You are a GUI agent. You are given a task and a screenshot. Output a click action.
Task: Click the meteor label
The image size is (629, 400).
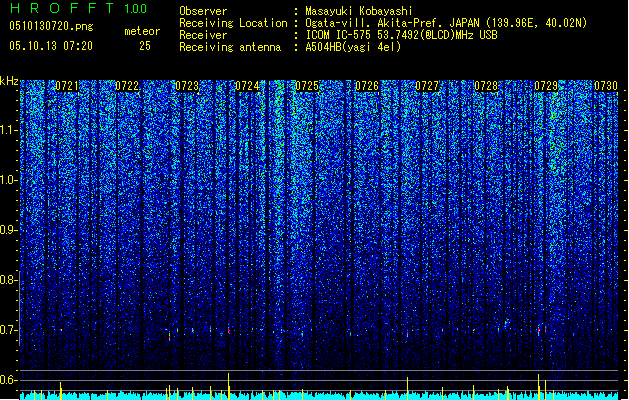(x=142, y=31)
